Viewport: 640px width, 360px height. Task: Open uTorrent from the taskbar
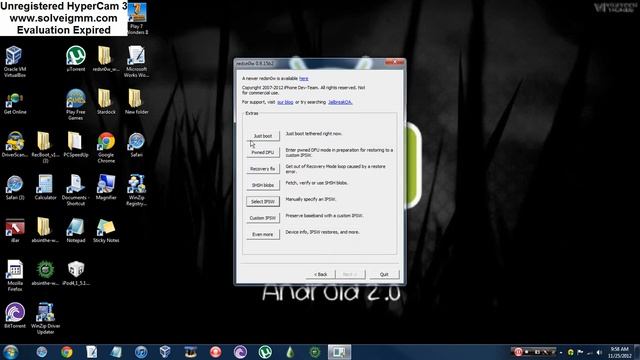coord(265,352)
